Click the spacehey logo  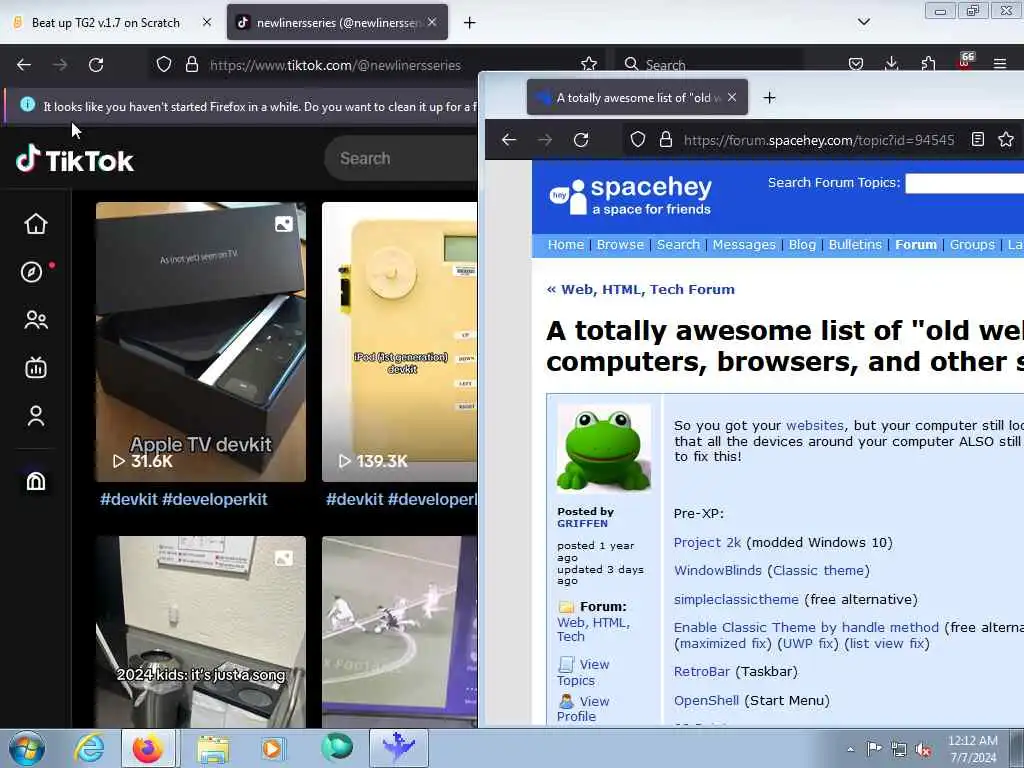coord(630,195)
